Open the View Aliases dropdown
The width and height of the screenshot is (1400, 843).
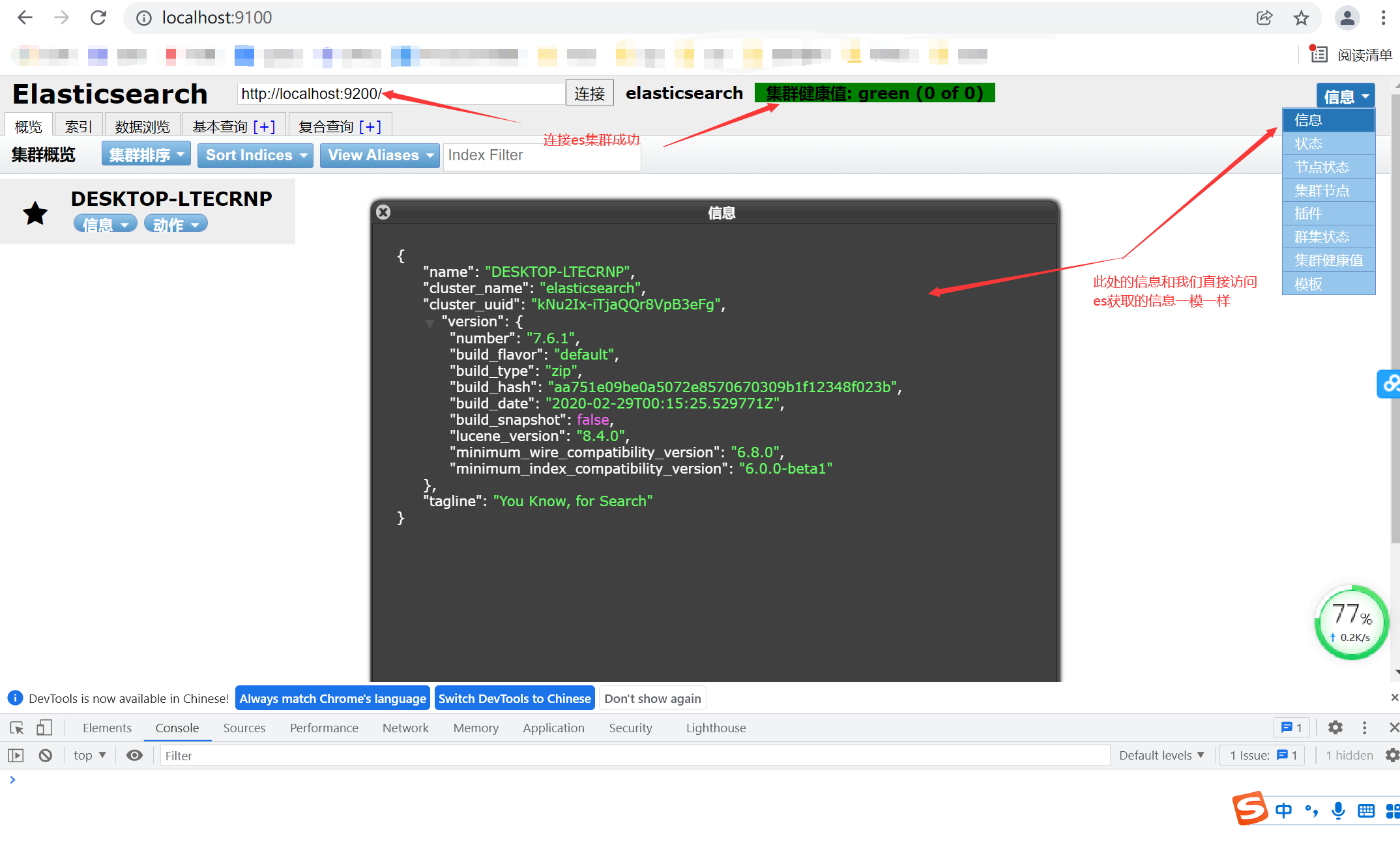pos(380,155)
